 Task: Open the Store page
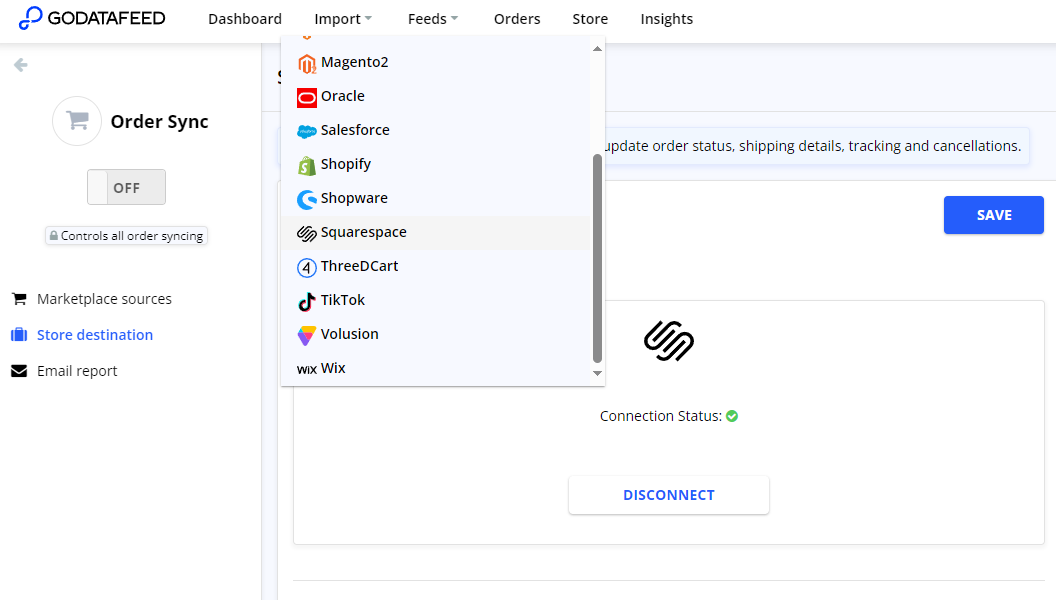click(x=590, y=19)
